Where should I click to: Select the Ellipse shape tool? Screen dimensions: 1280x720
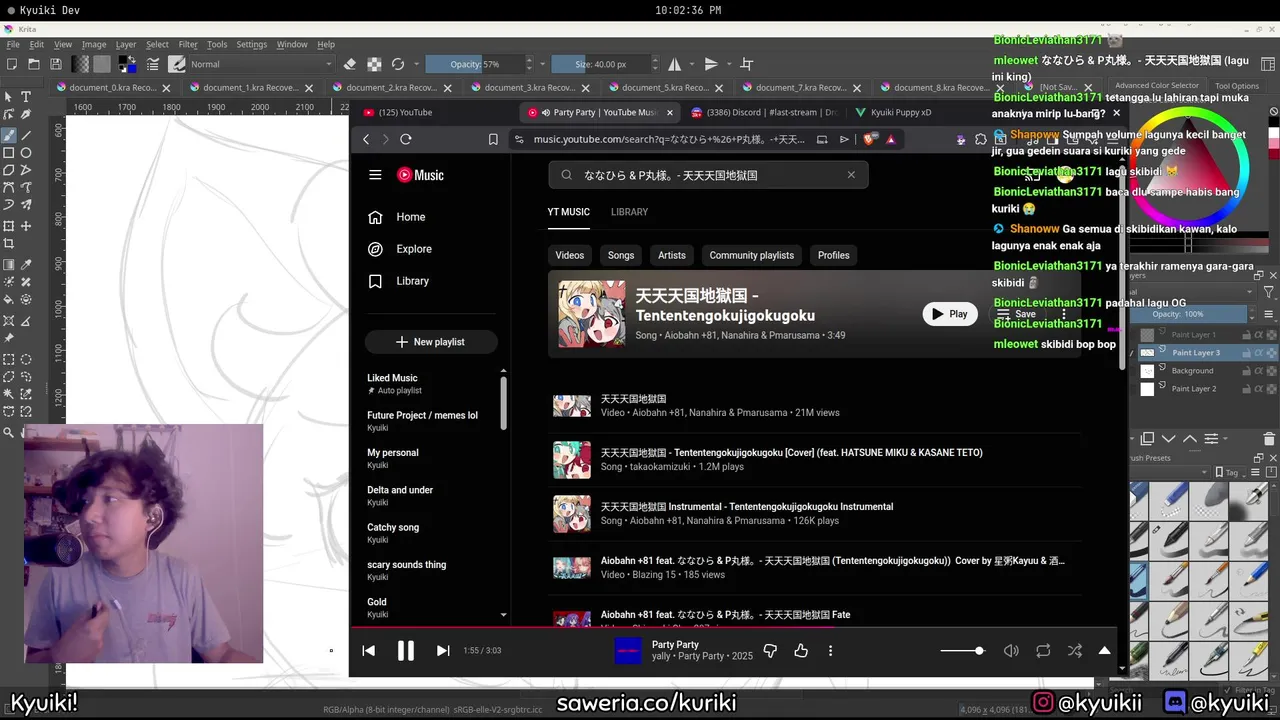[x=26, y=153]
